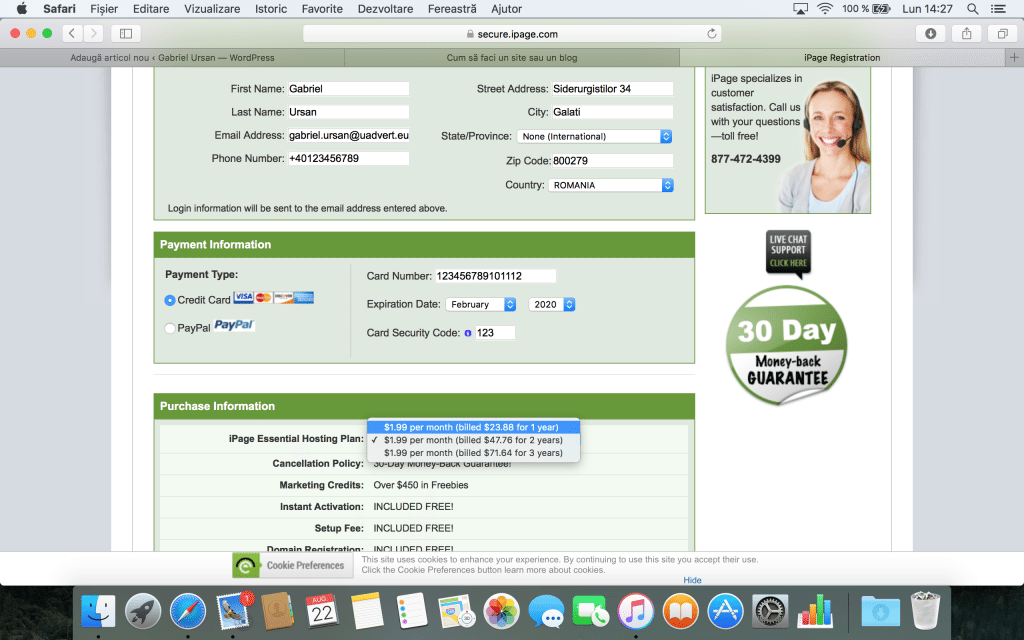Switch to 'Cum să faci un site' tab

pyautogui.click(x=512, y=57)
